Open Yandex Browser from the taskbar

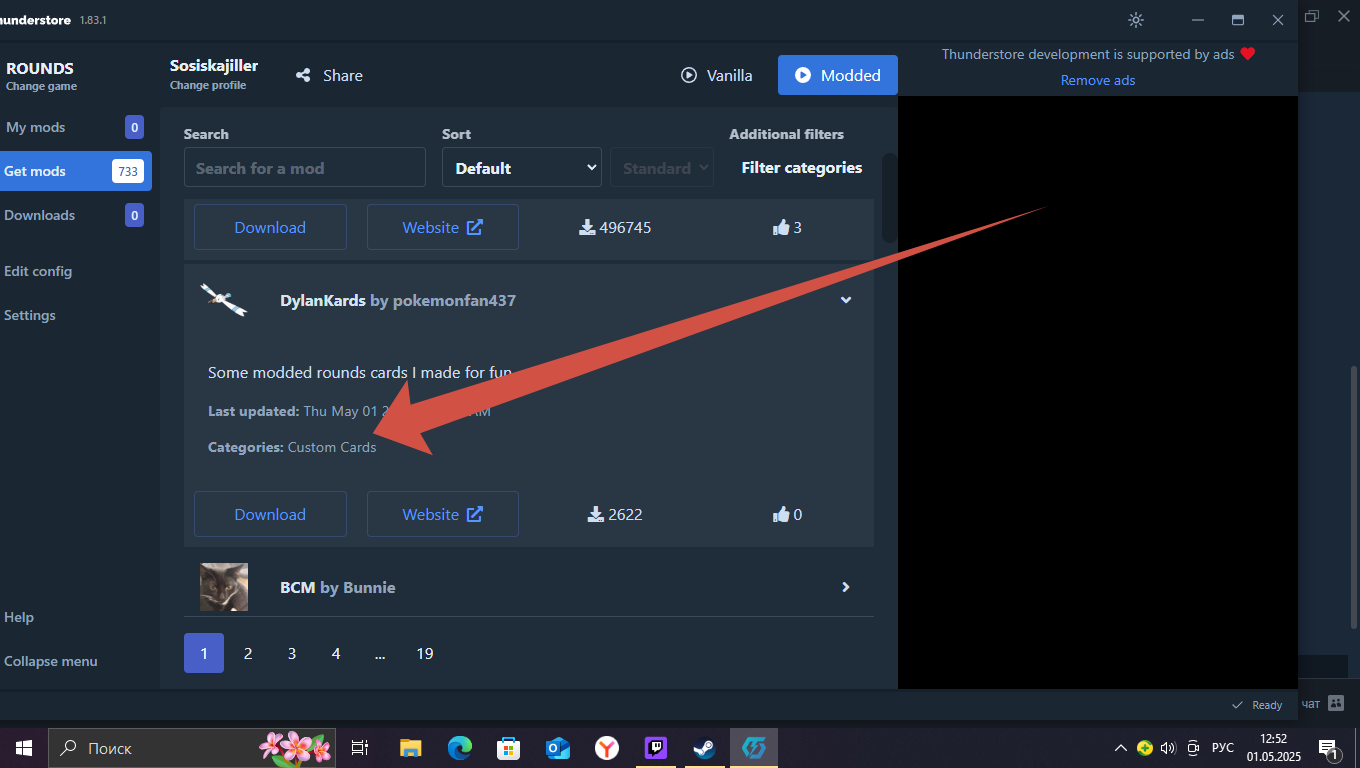(x=606, y=748)
